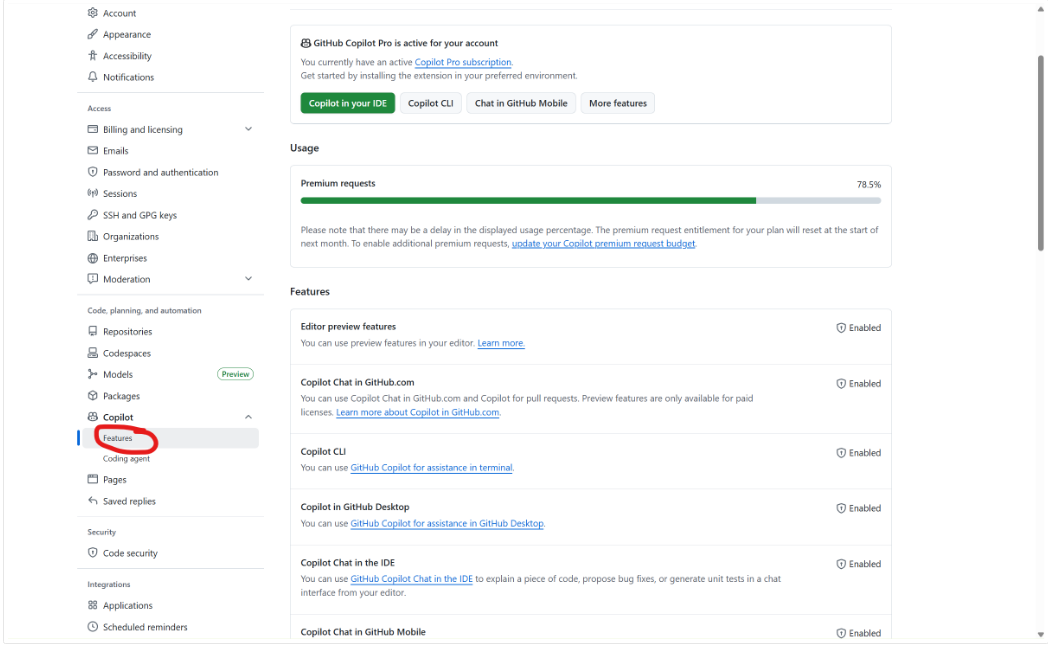Click the Copilot CLI button

click(430, 103)
